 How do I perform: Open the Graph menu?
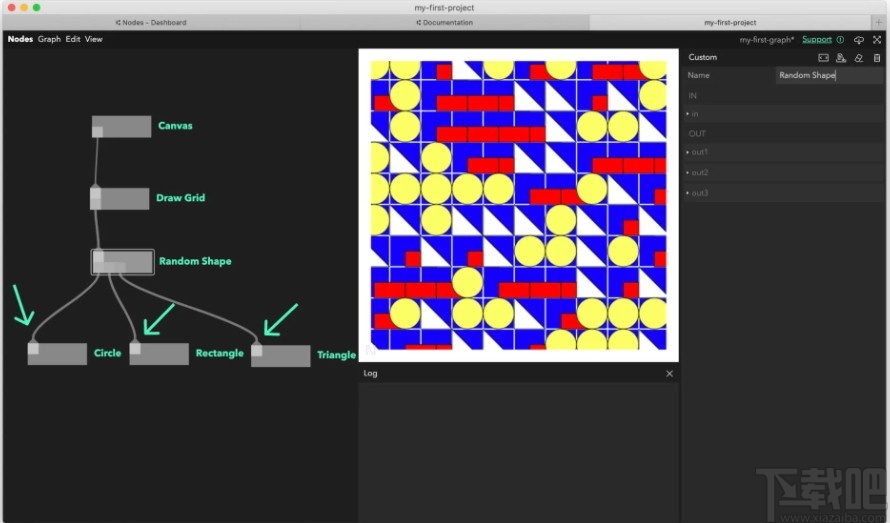pos(49,39)
